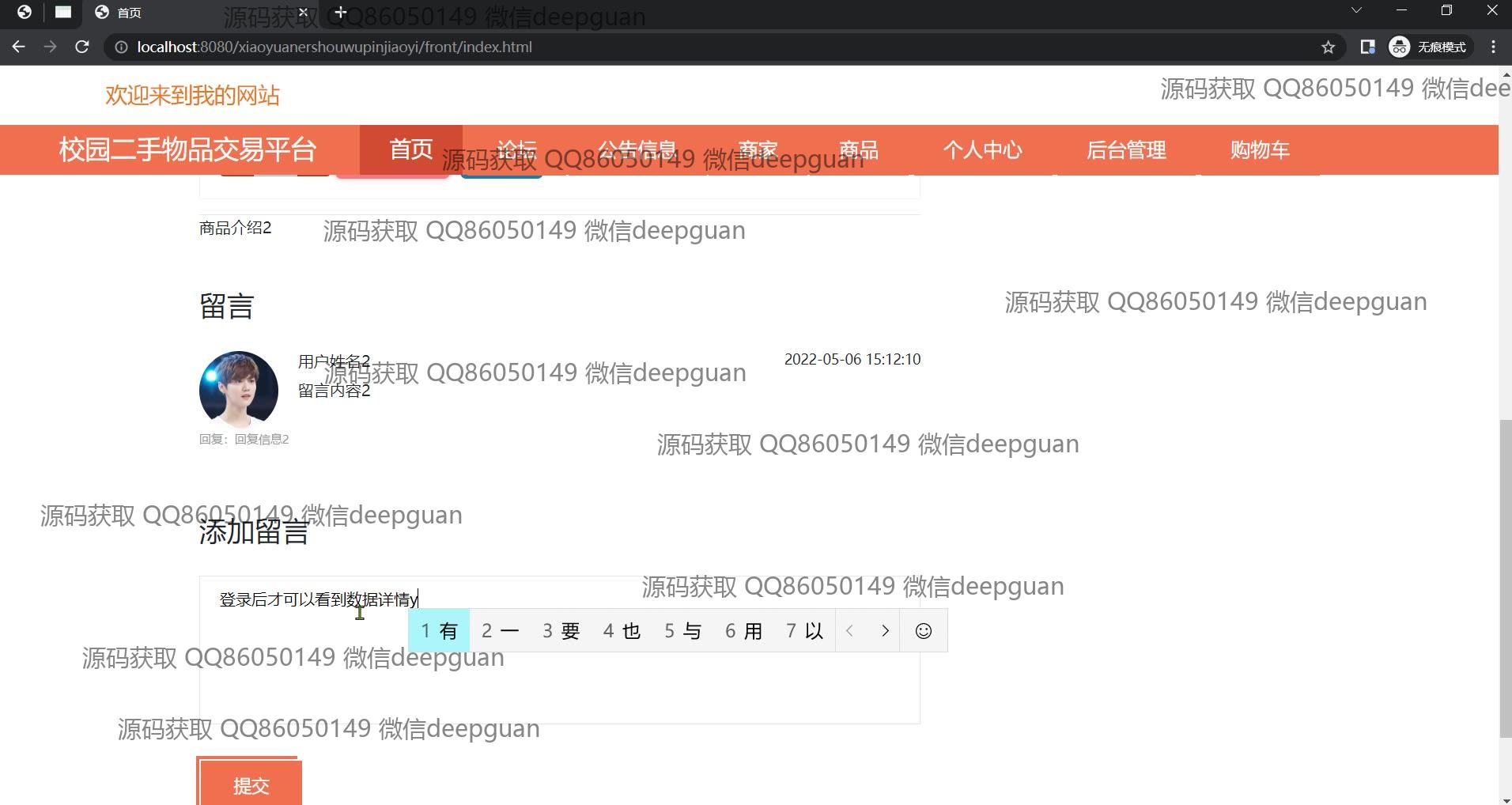Open the browser three-dot menu

(1493, 47)
